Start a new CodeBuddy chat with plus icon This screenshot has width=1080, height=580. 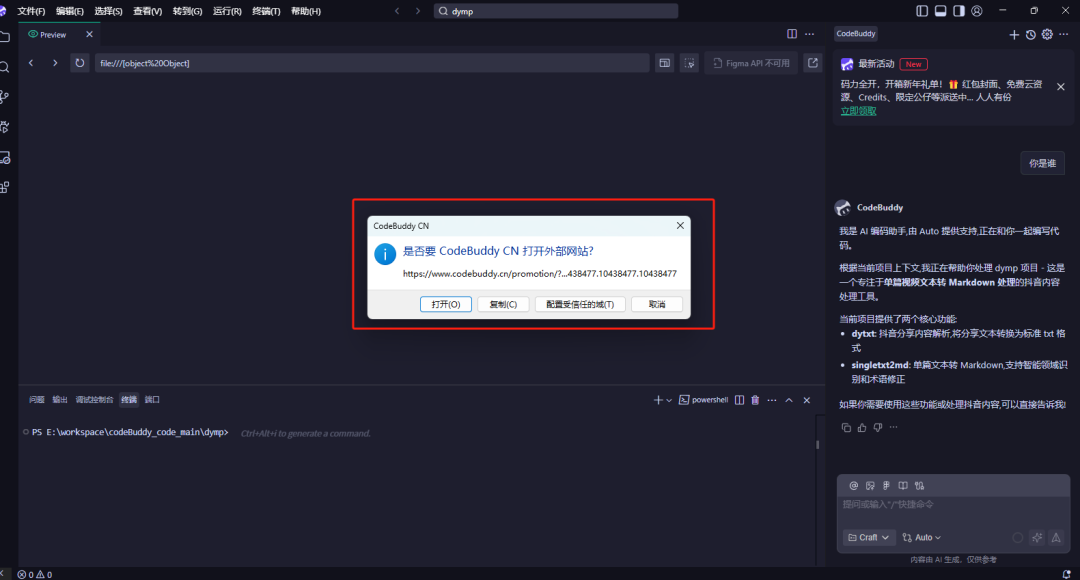[1014, 34]
